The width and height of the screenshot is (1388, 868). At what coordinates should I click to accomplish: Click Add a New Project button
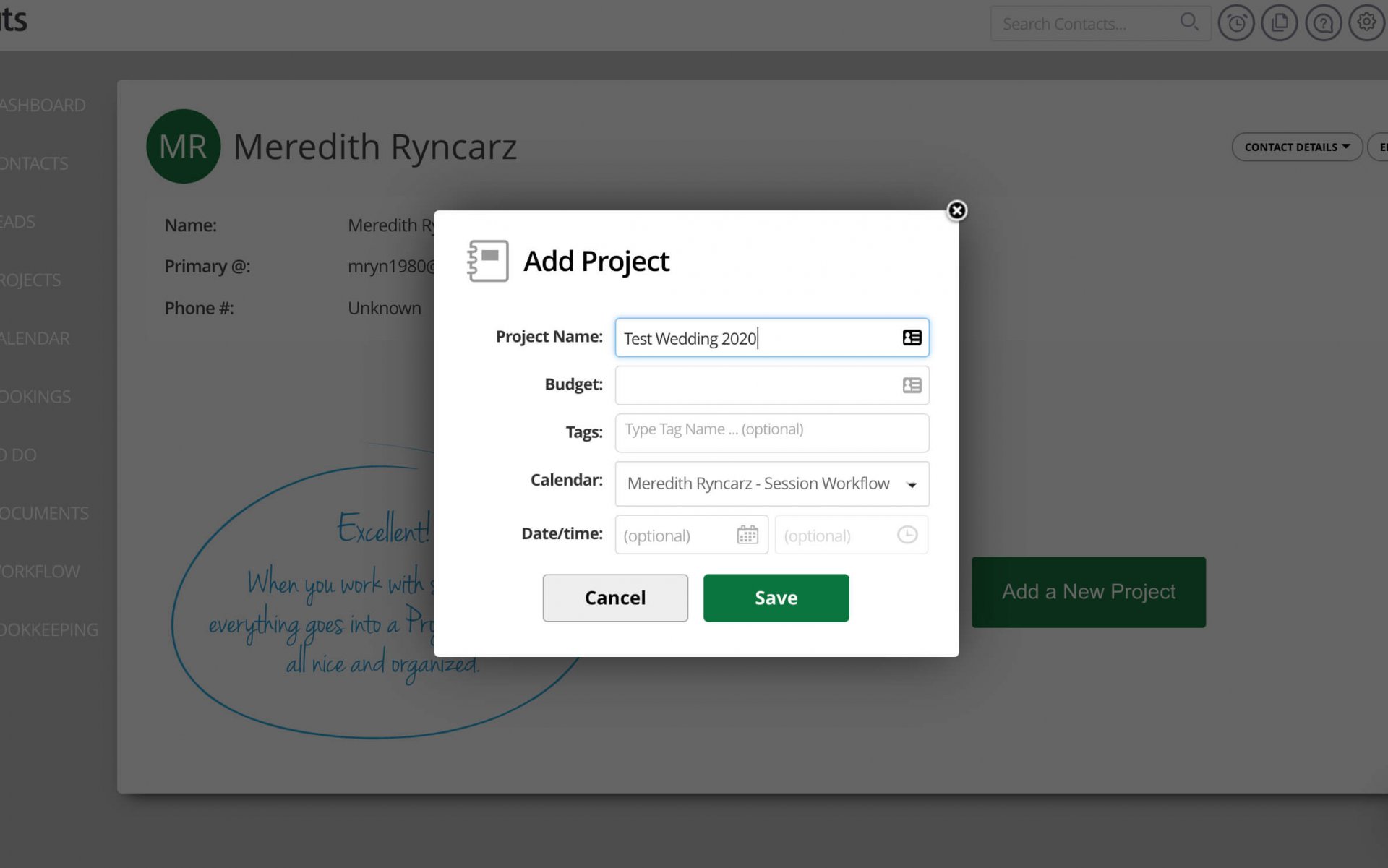click(x=1088, y=592)
